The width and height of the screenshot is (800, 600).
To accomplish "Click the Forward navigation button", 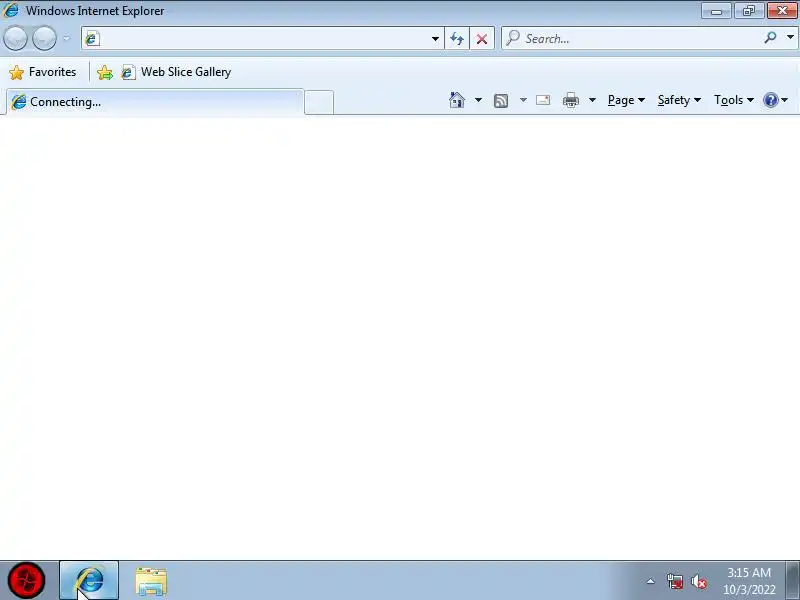I will [x=44, y=38].
